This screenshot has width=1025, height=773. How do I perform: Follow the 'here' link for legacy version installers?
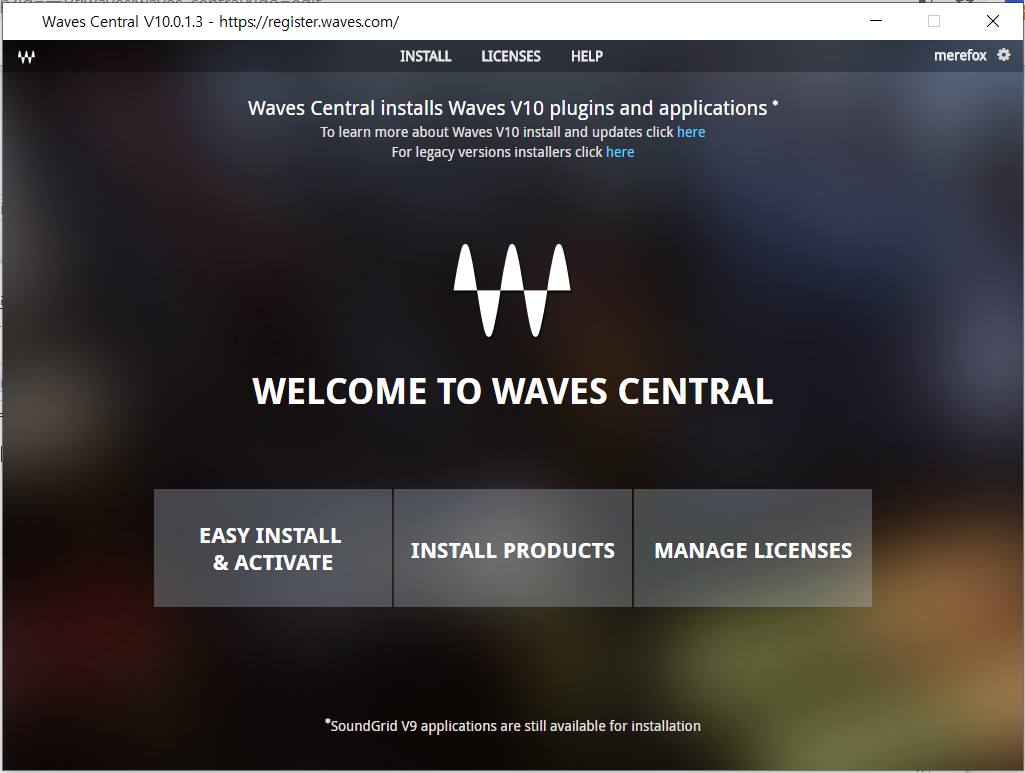click(x=620, y=152)
